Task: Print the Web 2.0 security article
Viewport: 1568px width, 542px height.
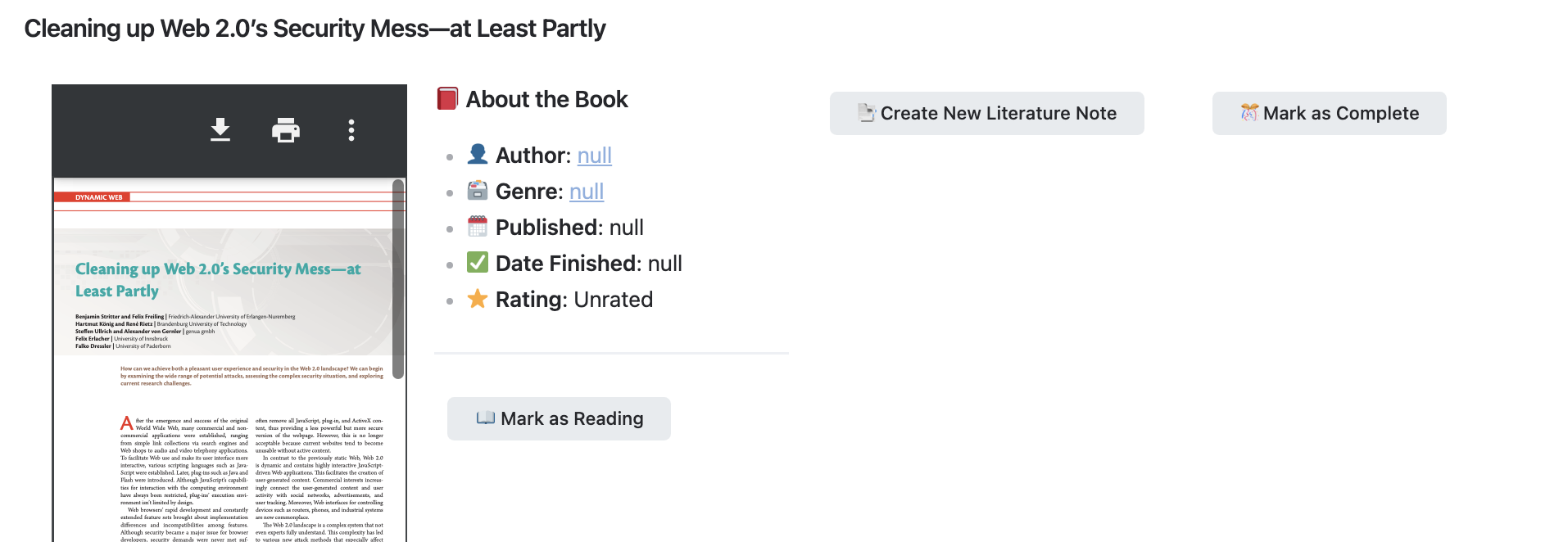Action: pyautogui.click(x=286, y=129)
